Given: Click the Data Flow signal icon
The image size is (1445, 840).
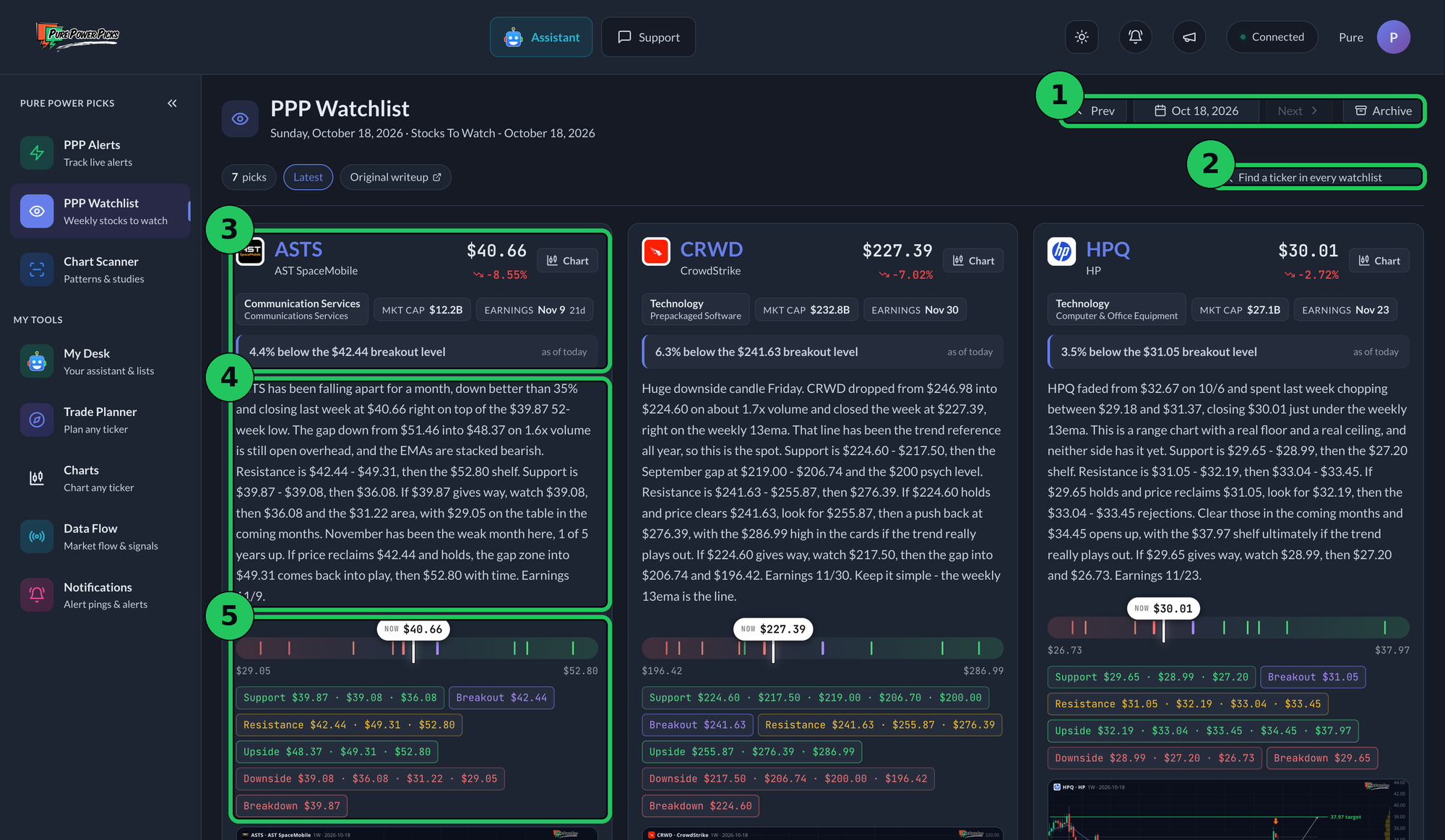Looking at the screenshot, I should click(37, 537).
